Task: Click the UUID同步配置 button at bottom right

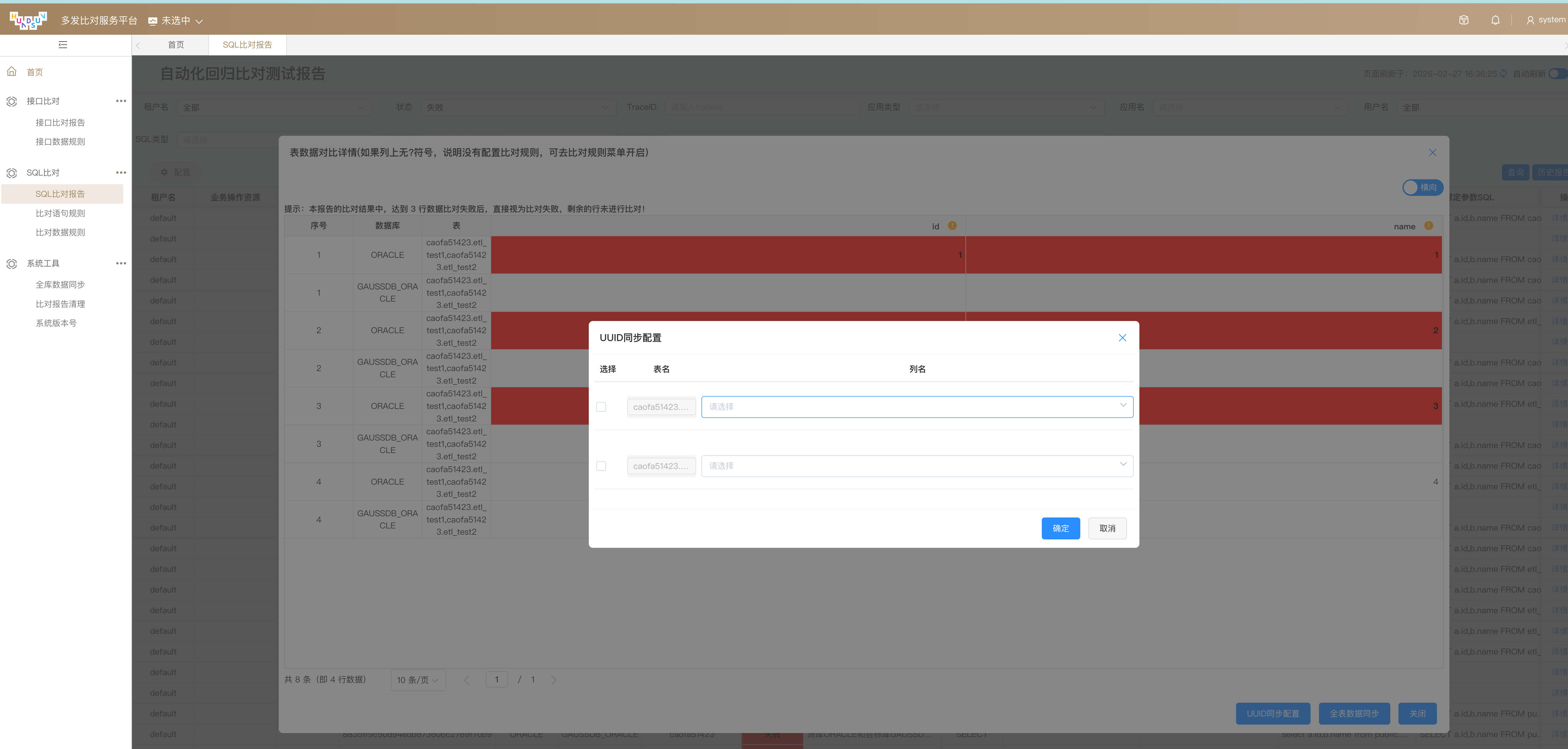Action: tap(1273, 713)
